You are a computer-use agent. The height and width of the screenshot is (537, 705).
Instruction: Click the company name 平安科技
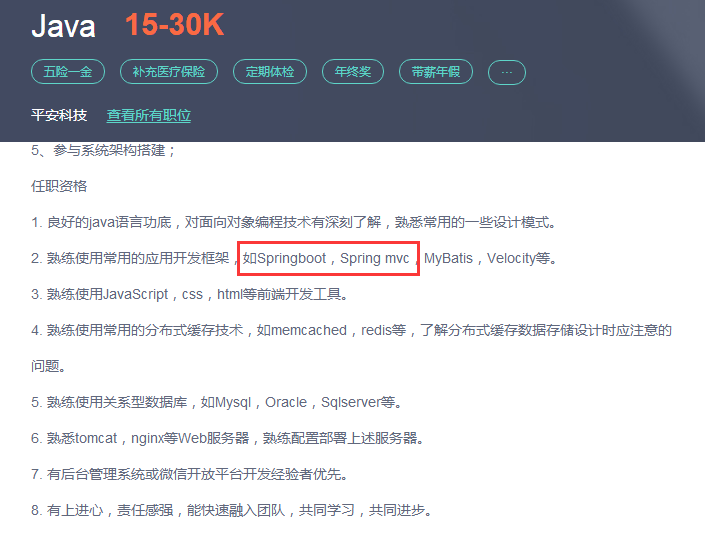tap(59, 115)
